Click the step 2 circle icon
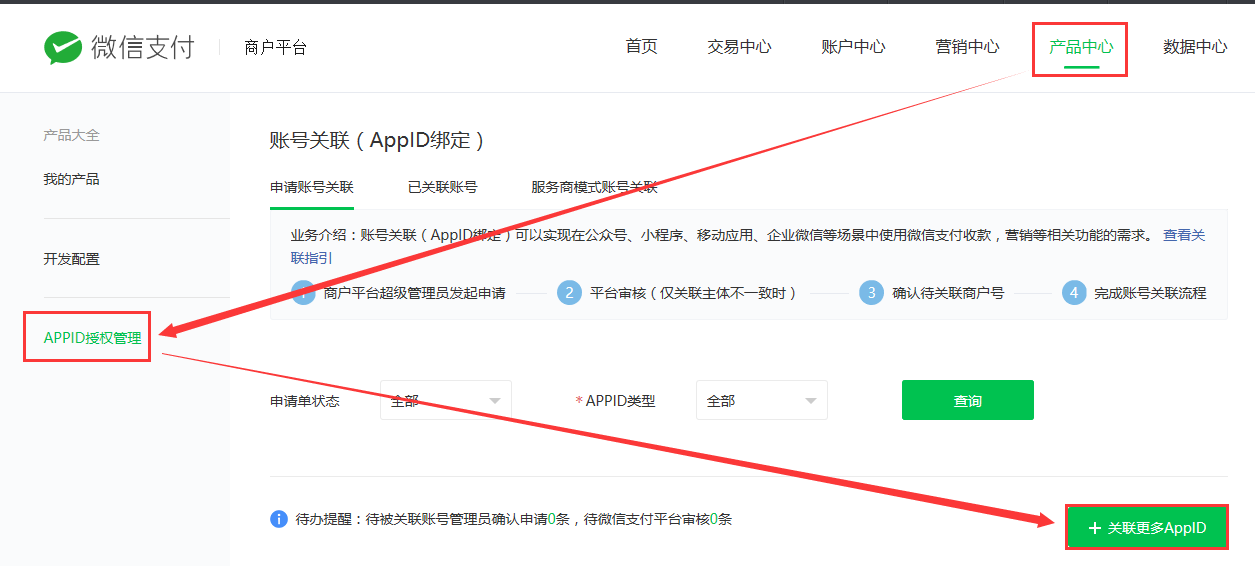Viewport: 1255px width, 566px height. coord(569,293)
